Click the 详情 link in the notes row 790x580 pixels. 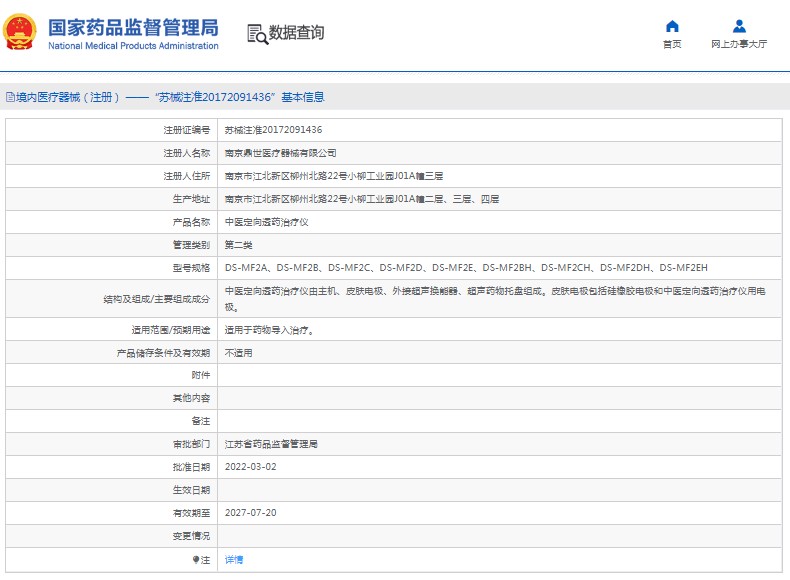click(x=233, y=560)
